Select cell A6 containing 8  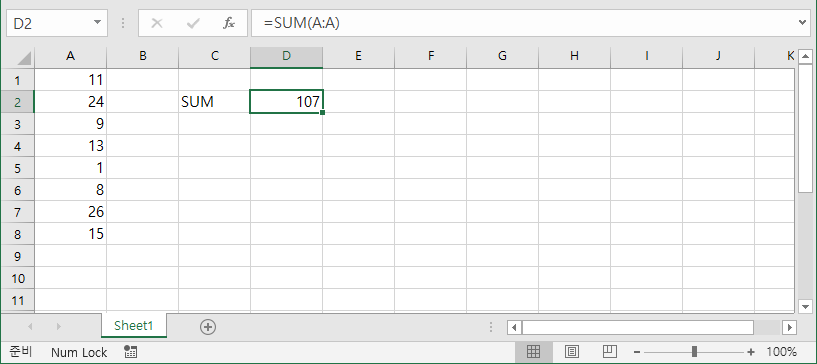point(70,190)
